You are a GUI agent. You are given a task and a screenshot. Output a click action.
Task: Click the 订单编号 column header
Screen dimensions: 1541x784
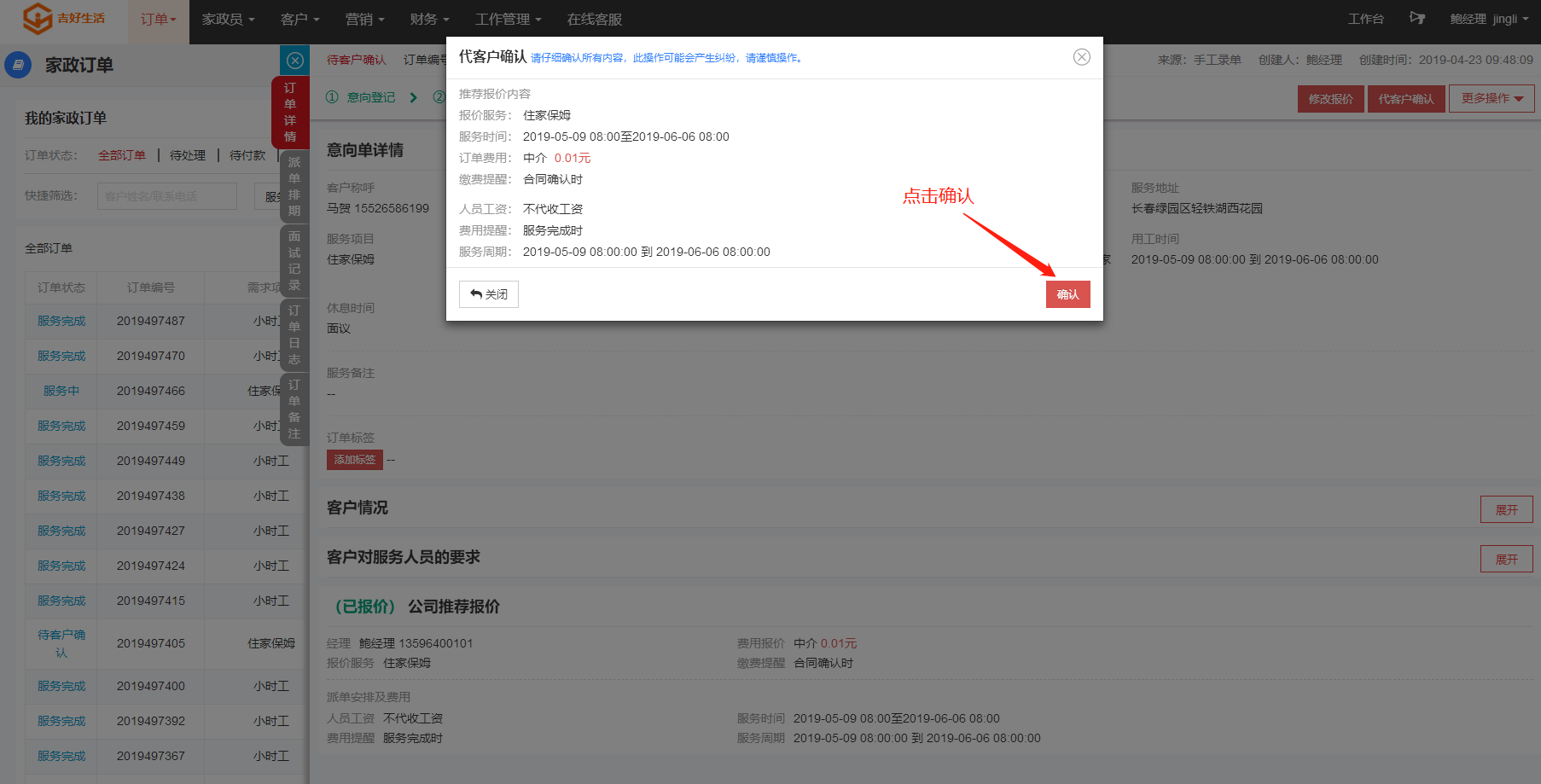point(151,287)
